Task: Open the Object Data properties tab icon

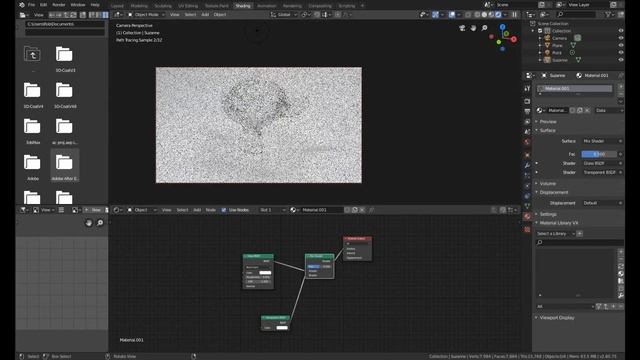Action: (527, 206)
